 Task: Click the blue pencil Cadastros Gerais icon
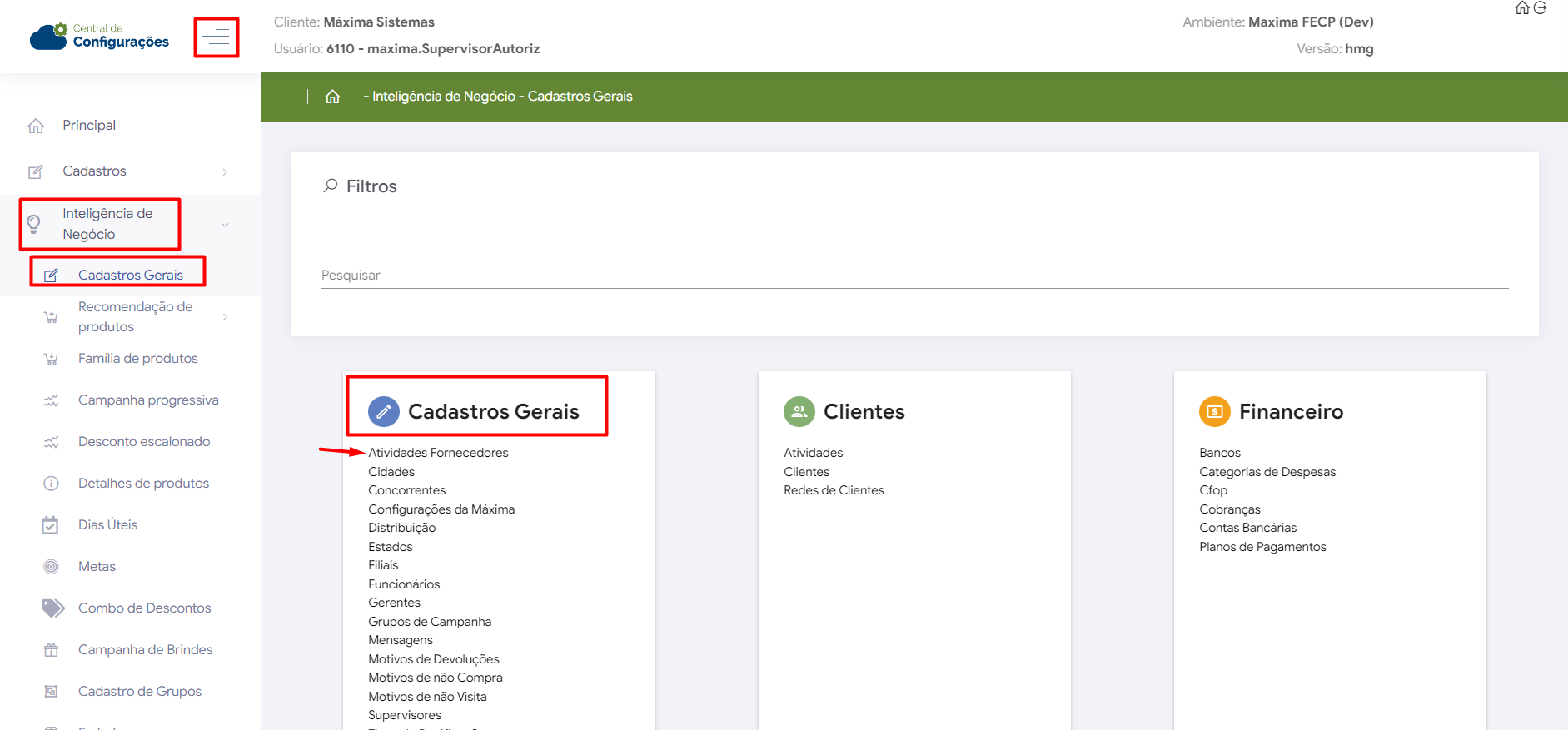tap(383, 411)
